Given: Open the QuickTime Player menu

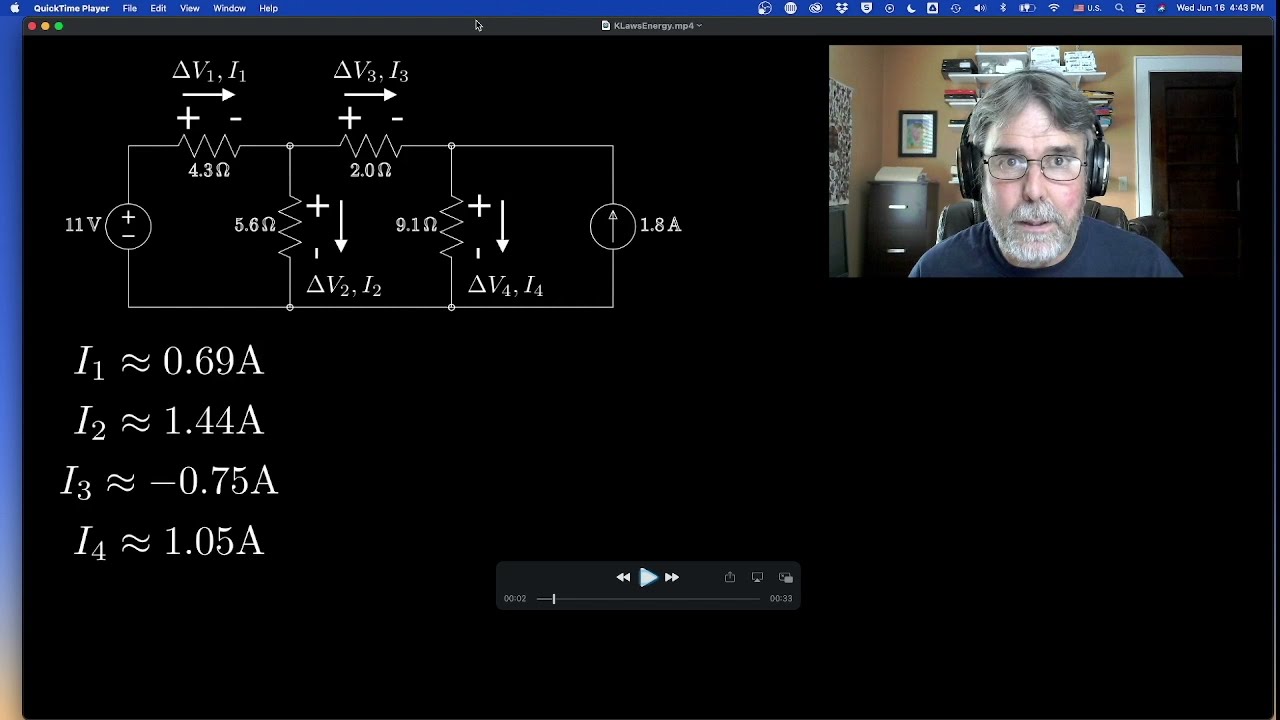Looking at the screenshot, I should click(71, 8).
